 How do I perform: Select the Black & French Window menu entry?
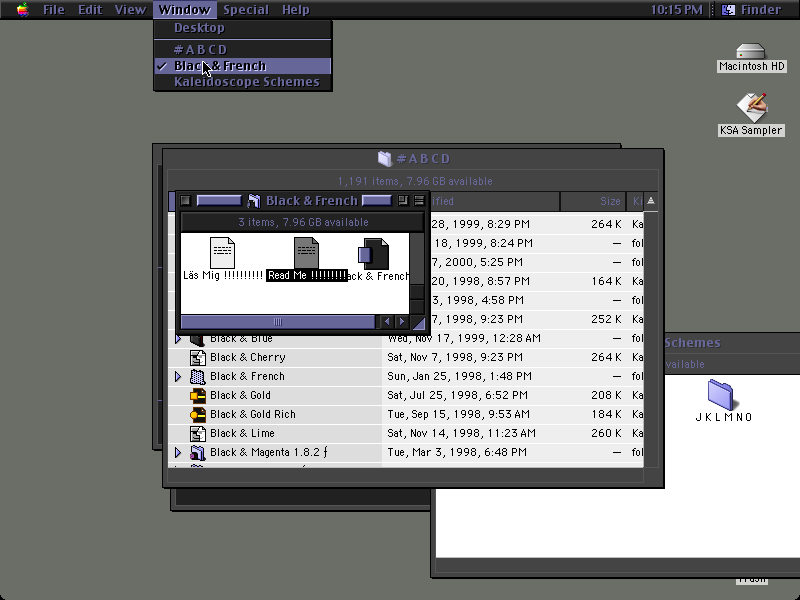coord(243,66)
